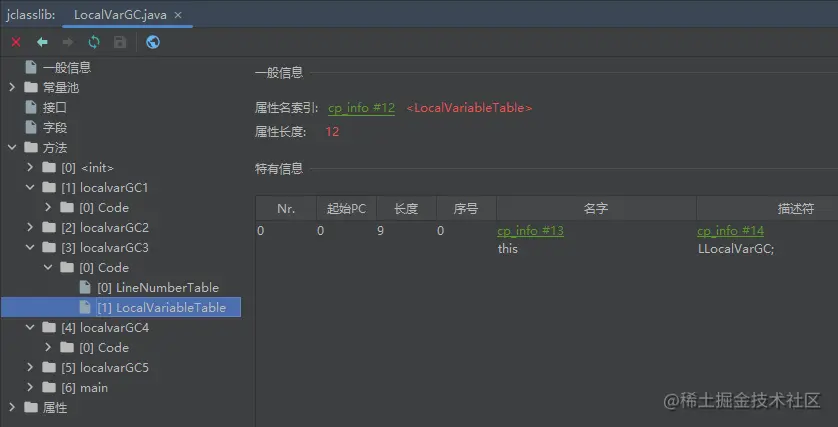Click the 起始PC column header

346,208
